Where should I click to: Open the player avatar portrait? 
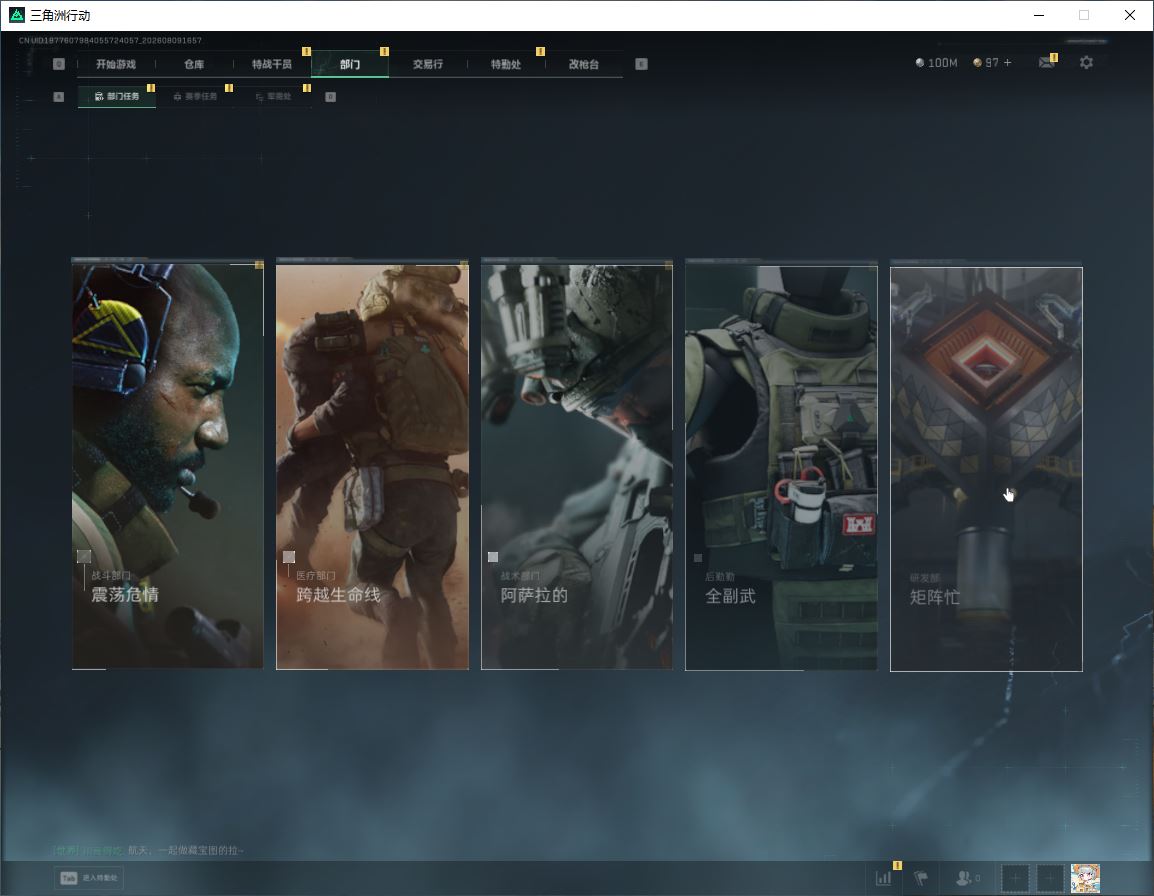(1085, 878)
